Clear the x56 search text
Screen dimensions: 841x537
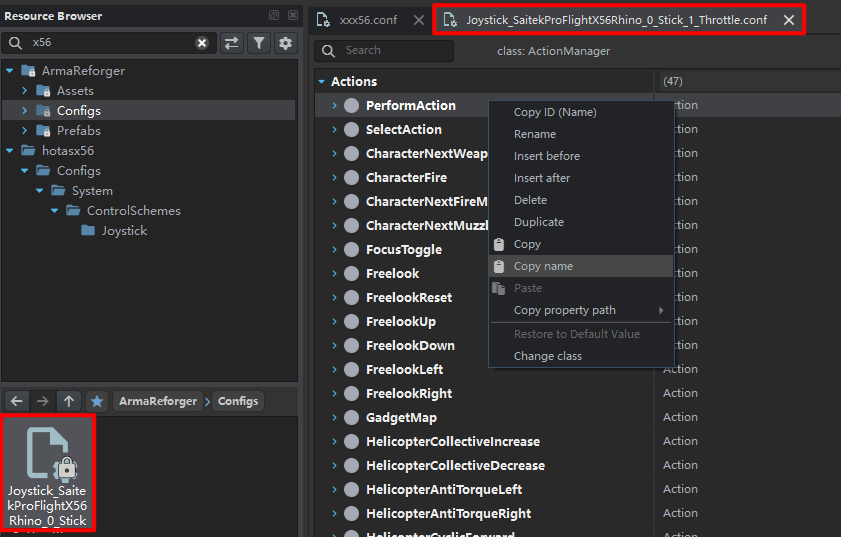pyautogui.click(x=202, y=43)
